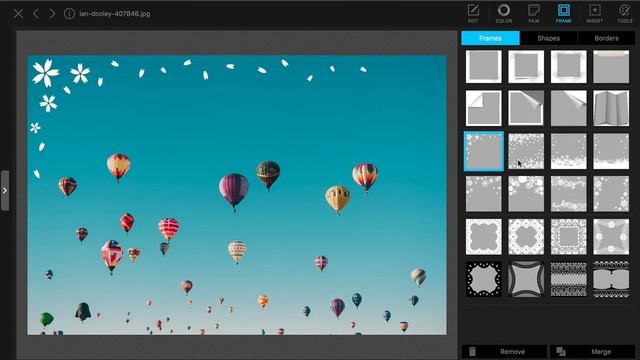Select the fourth frame in third row
640x360 pixels.
pyautogui.click(x=611, y=151)
